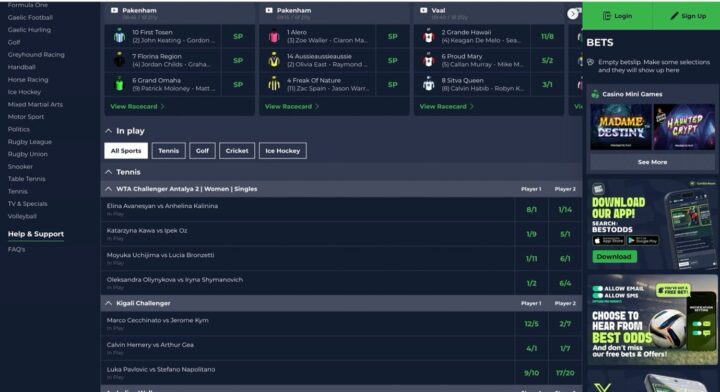Screen dimensions: 720x392
Task: Open TV & Specials in sidebar
Action: click(28, 204)
